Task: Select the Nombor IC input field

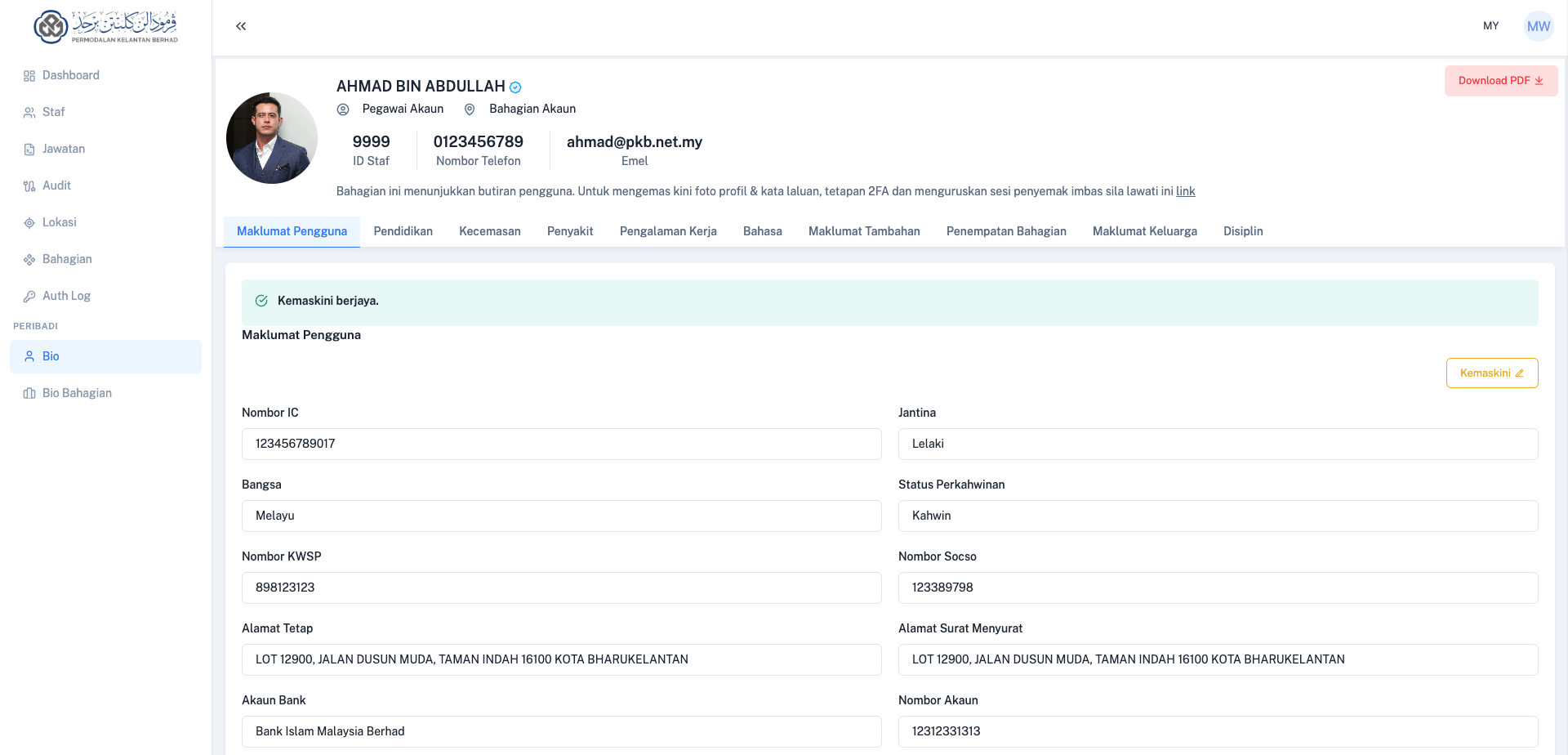Action: click(561, 444)
